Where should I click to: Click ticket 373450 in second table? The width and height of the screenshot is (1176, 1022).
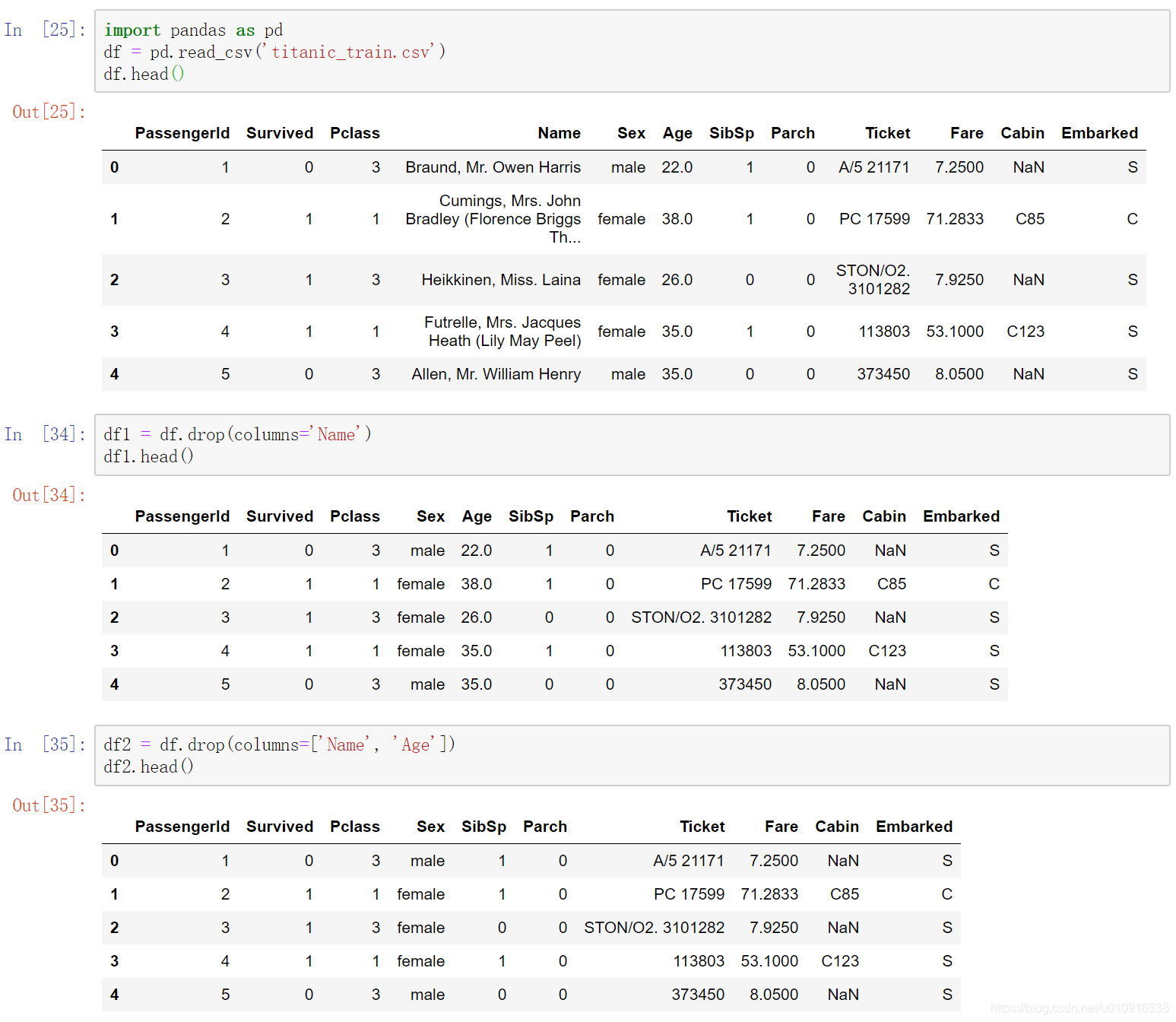pyautogui.click(x=745, y=684)
